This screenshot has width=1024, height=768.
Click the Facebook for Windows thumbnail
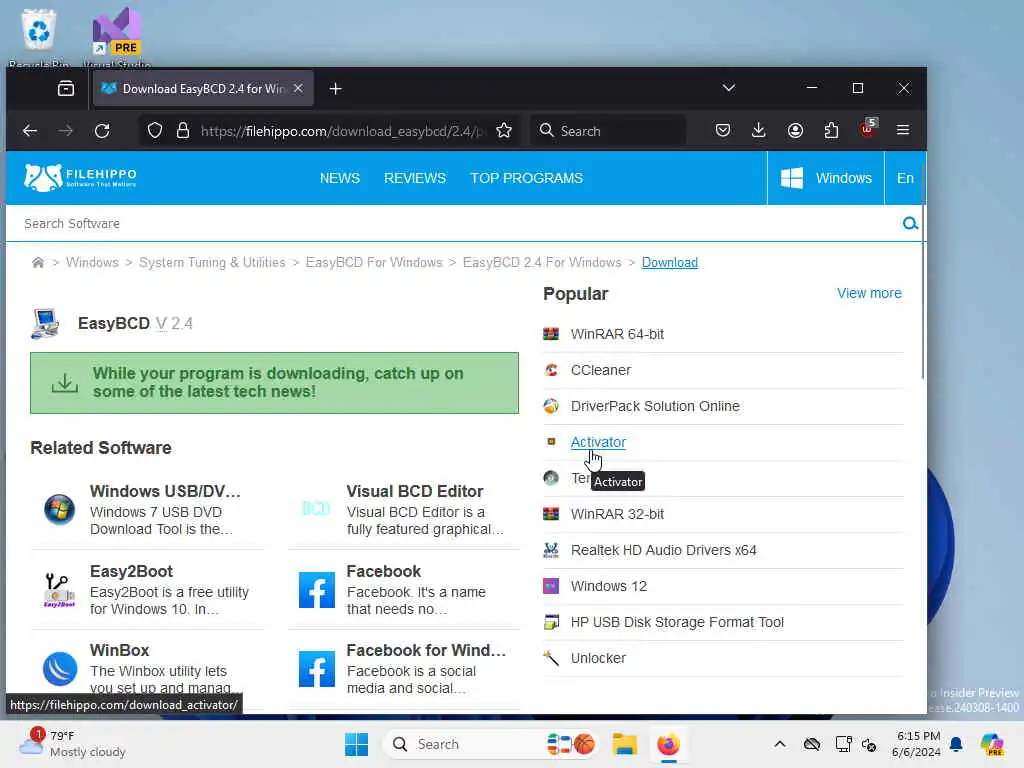[x=317, y=669]
